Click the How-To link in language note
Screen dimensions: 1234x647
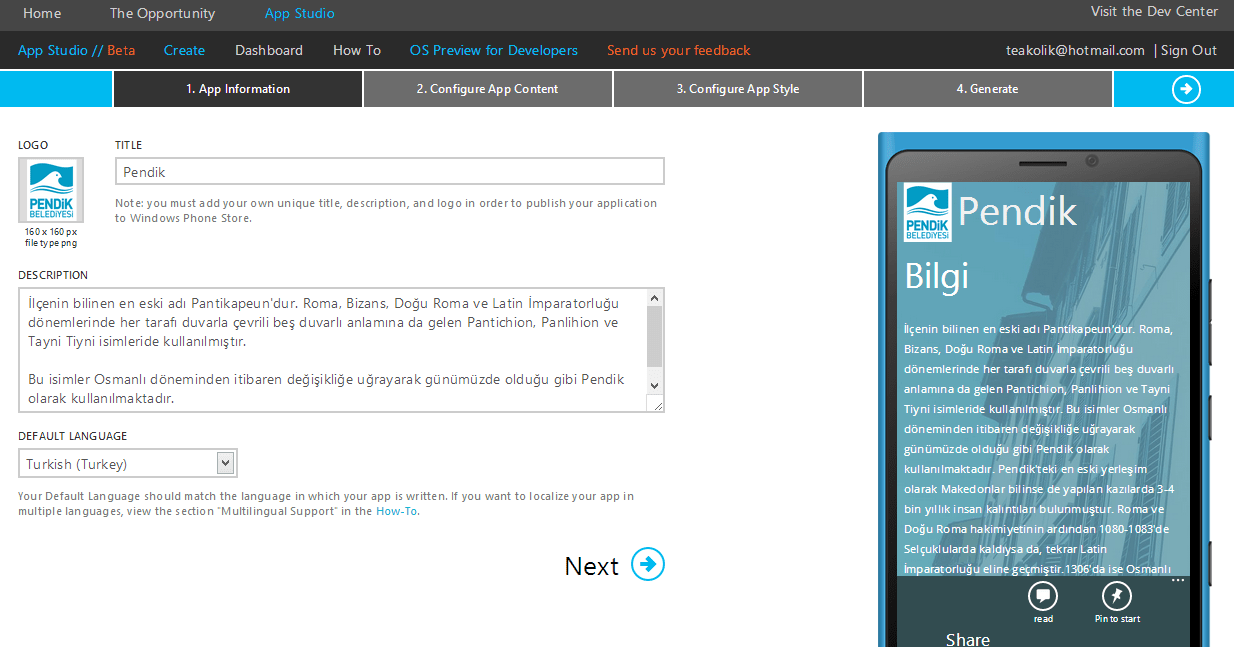396,511
